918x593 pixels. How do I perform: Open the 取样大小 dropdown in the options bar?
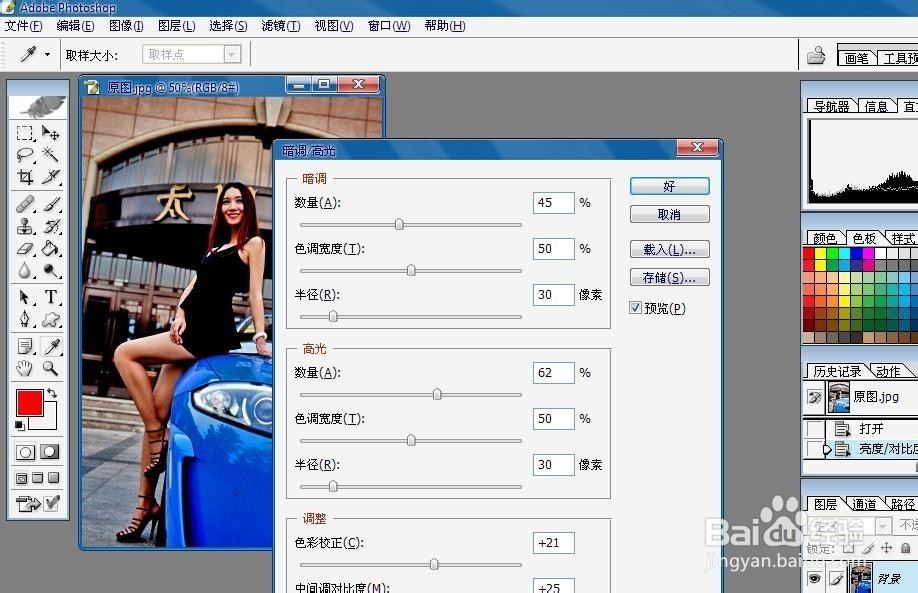click(x=232, y=55)
